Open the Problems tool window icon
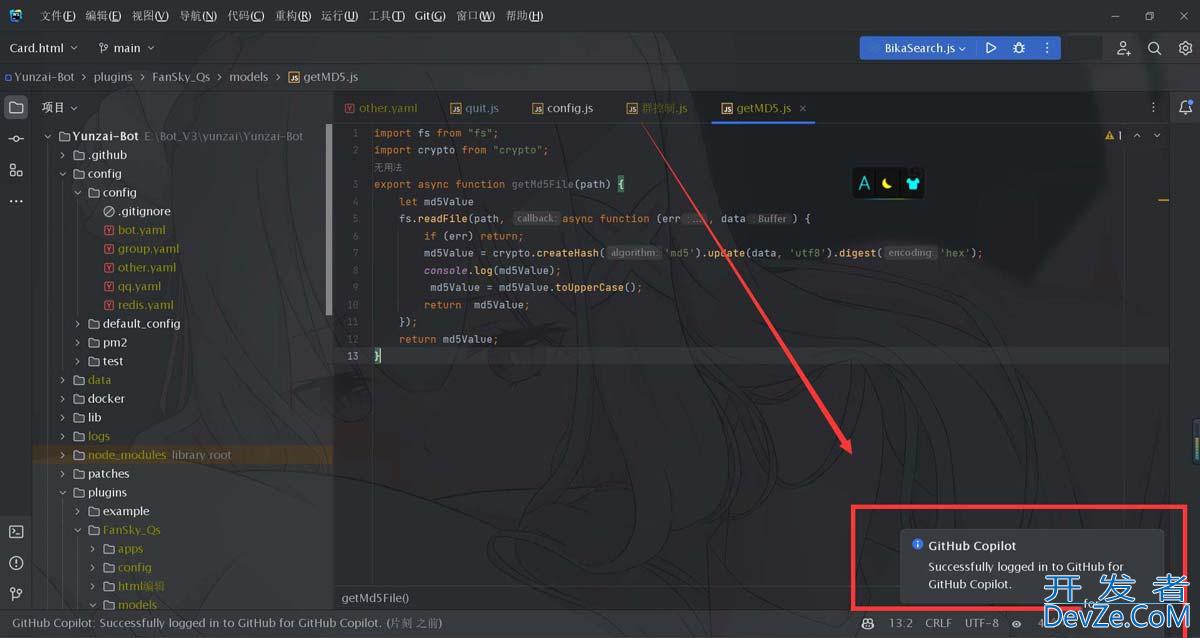1200x638 pixels. point(16,563)
